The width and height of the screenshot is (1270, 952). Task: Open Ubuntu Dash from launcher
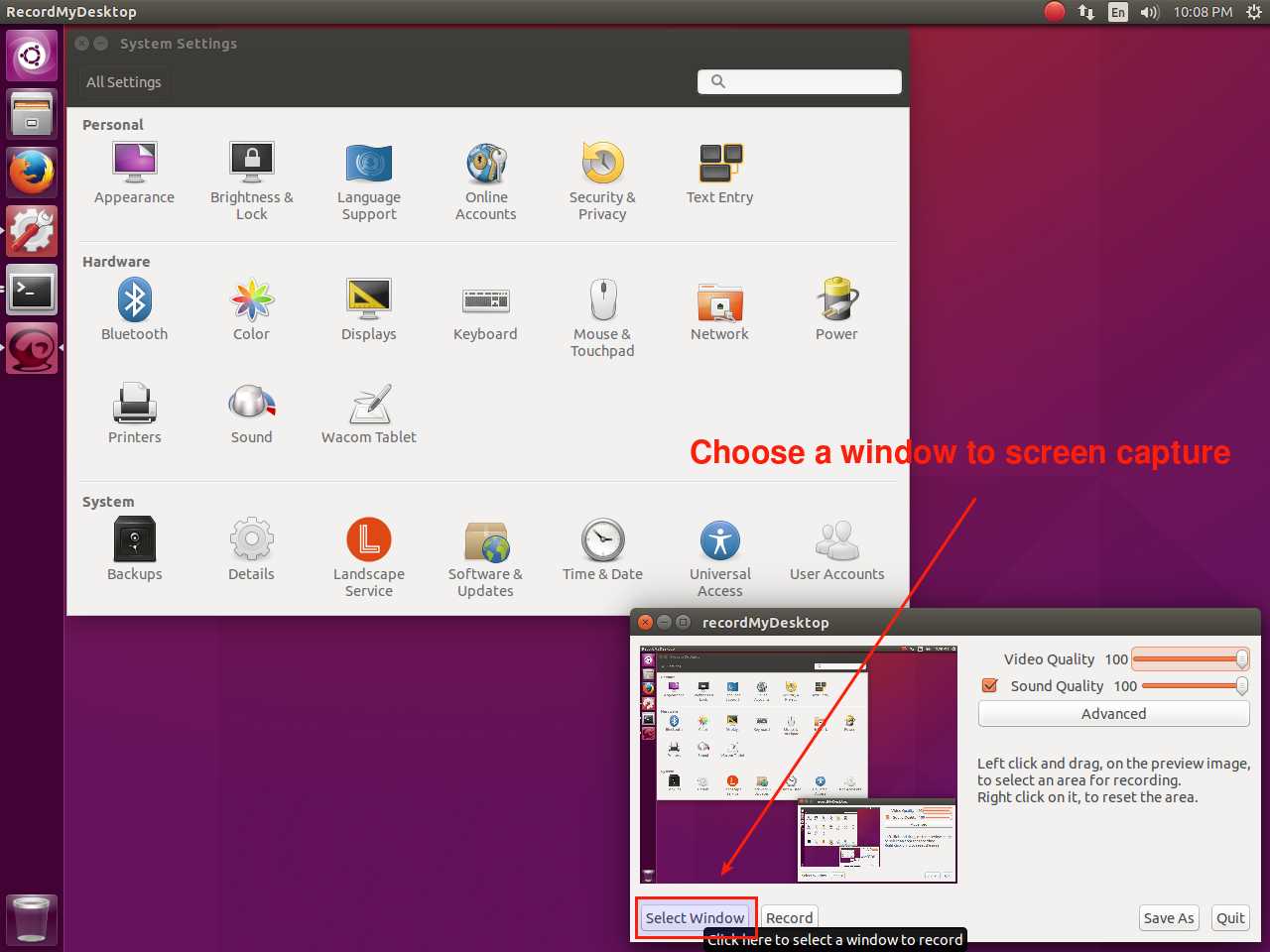click(32, 55)
